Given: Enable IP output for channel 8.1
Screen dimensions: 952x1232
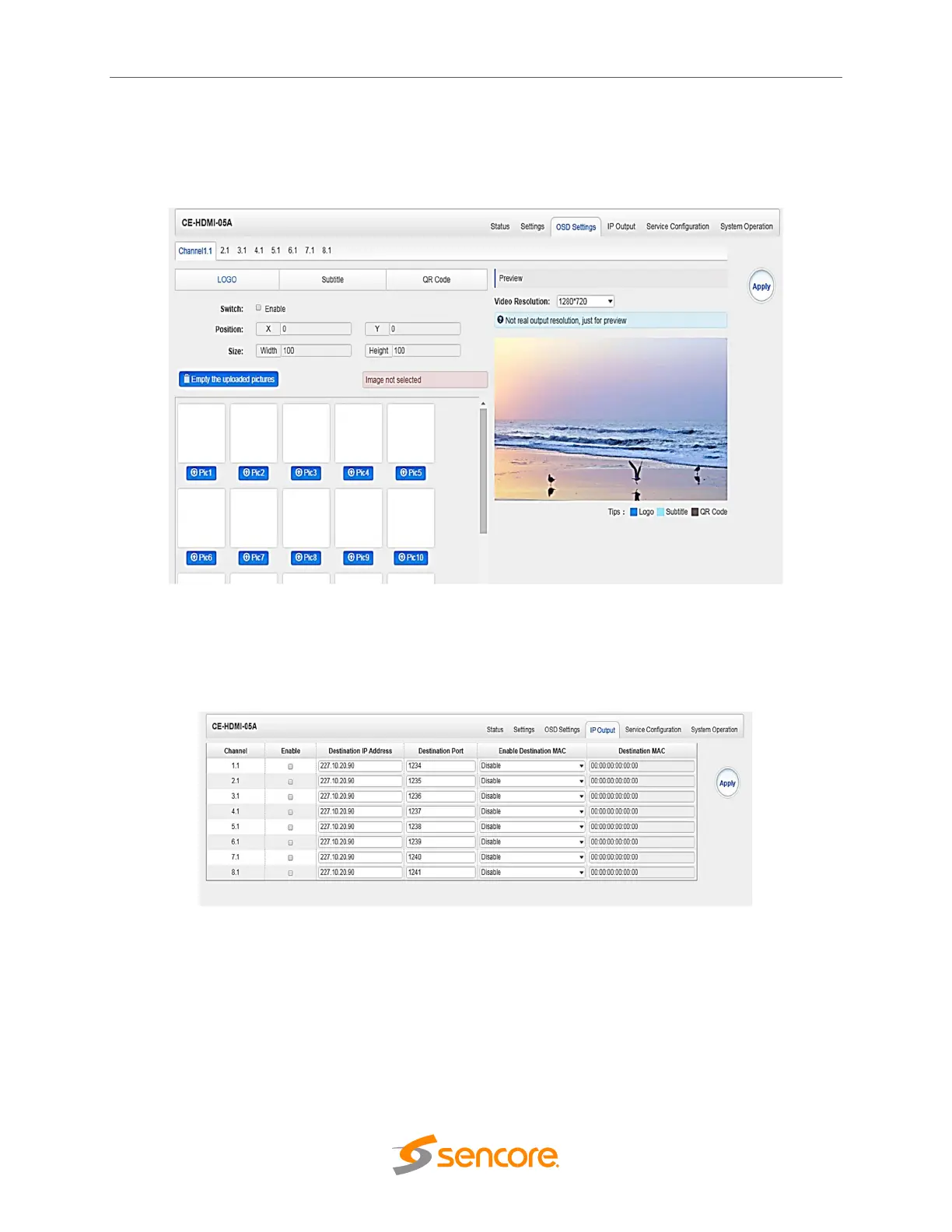Looking at the screenshot, I should (x=291, y=873).
